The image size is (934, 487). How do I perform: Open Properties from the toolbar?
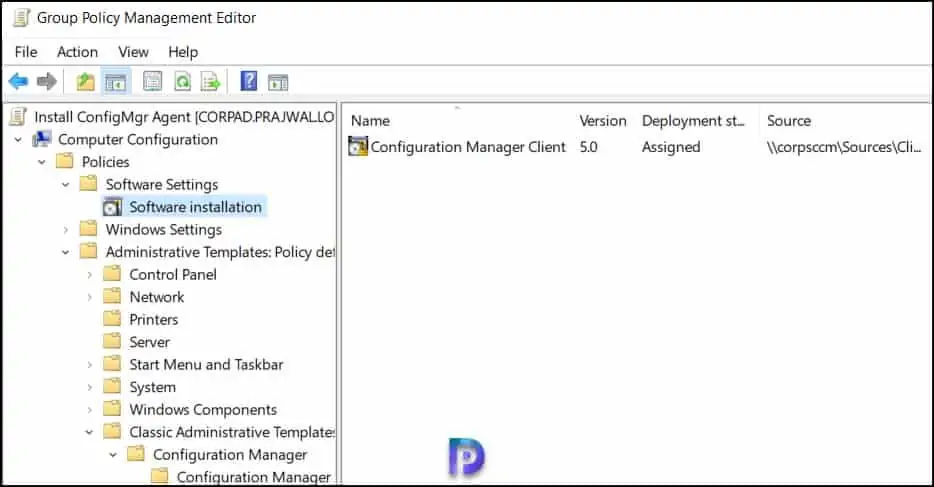click(x=153, y=82)
